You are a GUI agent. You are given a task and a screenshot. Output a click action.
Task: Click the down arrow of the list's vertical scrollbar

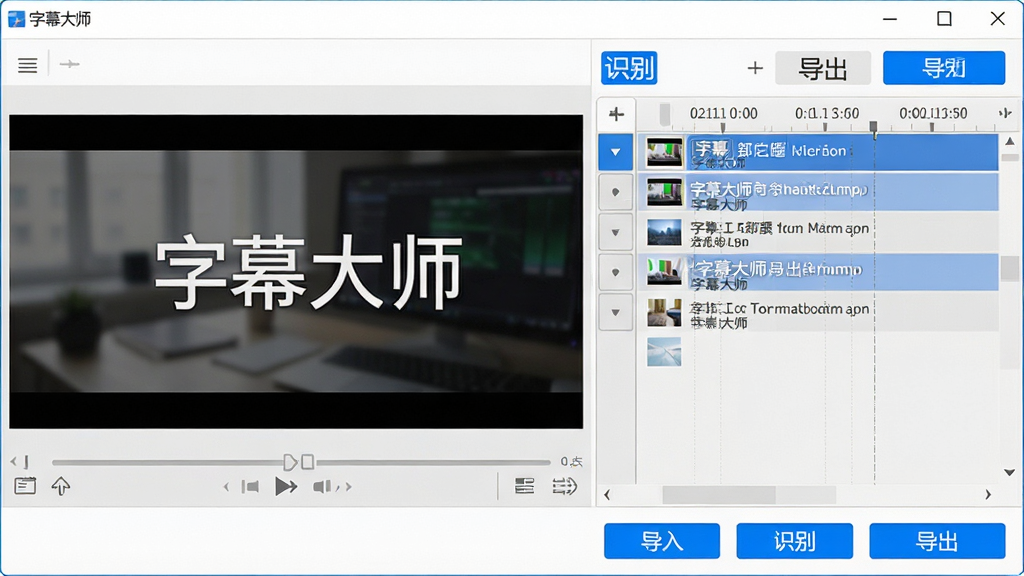pyautogui.click(x=1010, y=472)
